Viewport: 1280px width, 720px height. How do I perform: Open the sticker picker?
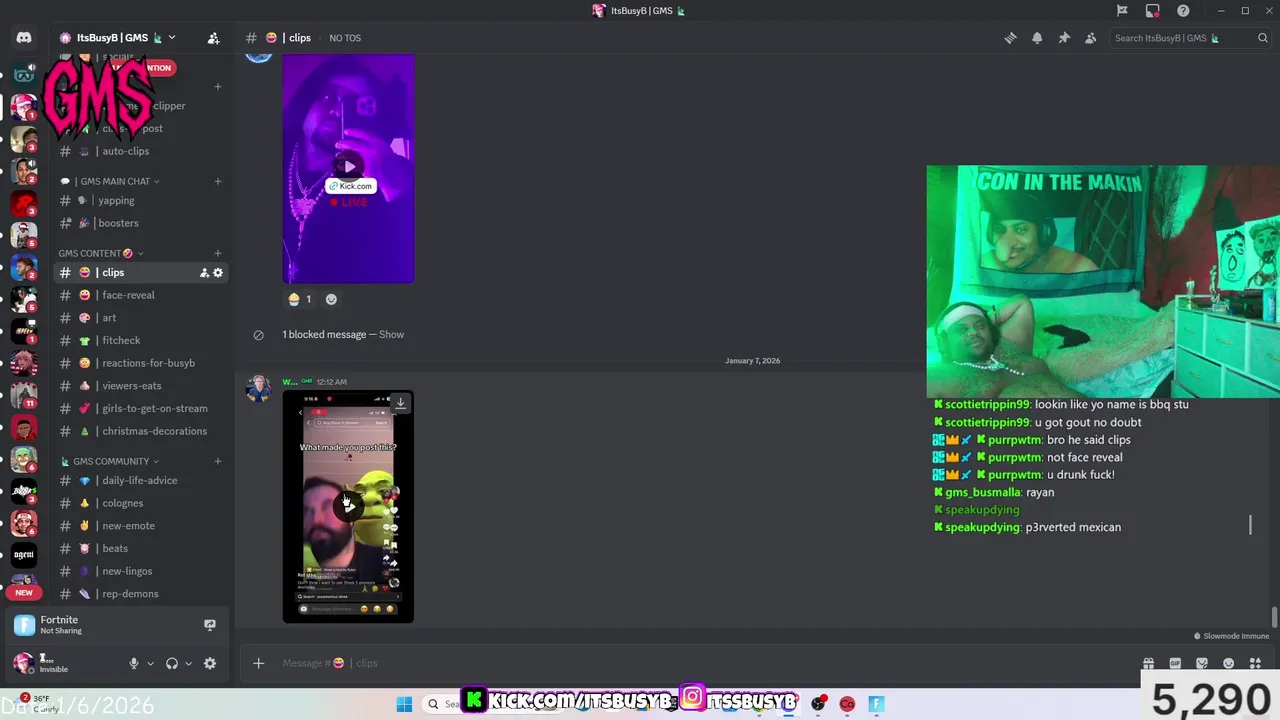point(1202,663)
